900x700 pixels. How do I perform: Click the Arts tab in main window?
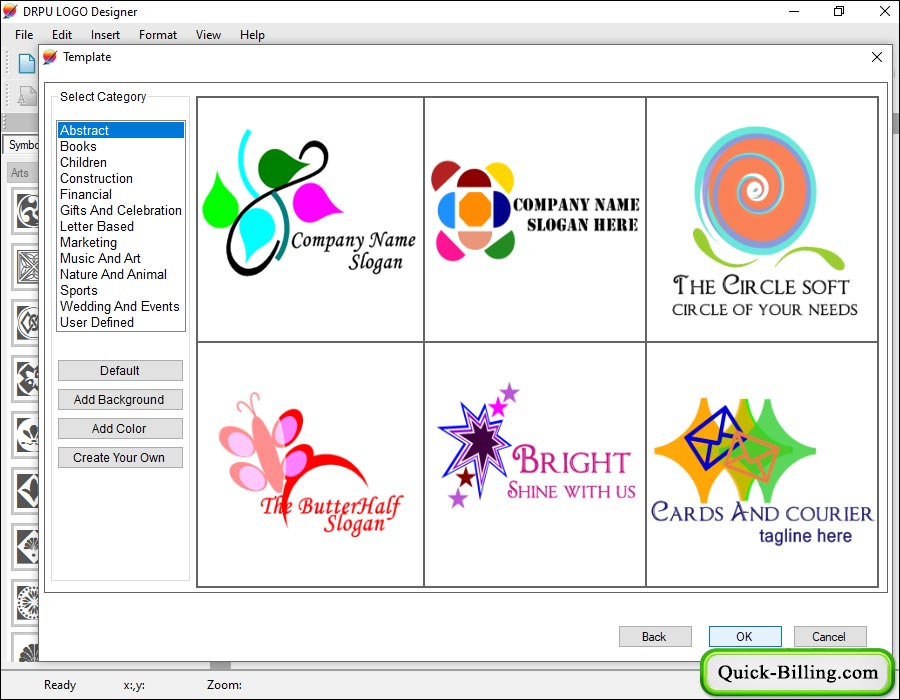pyautogui.click(x=20, y=173)
